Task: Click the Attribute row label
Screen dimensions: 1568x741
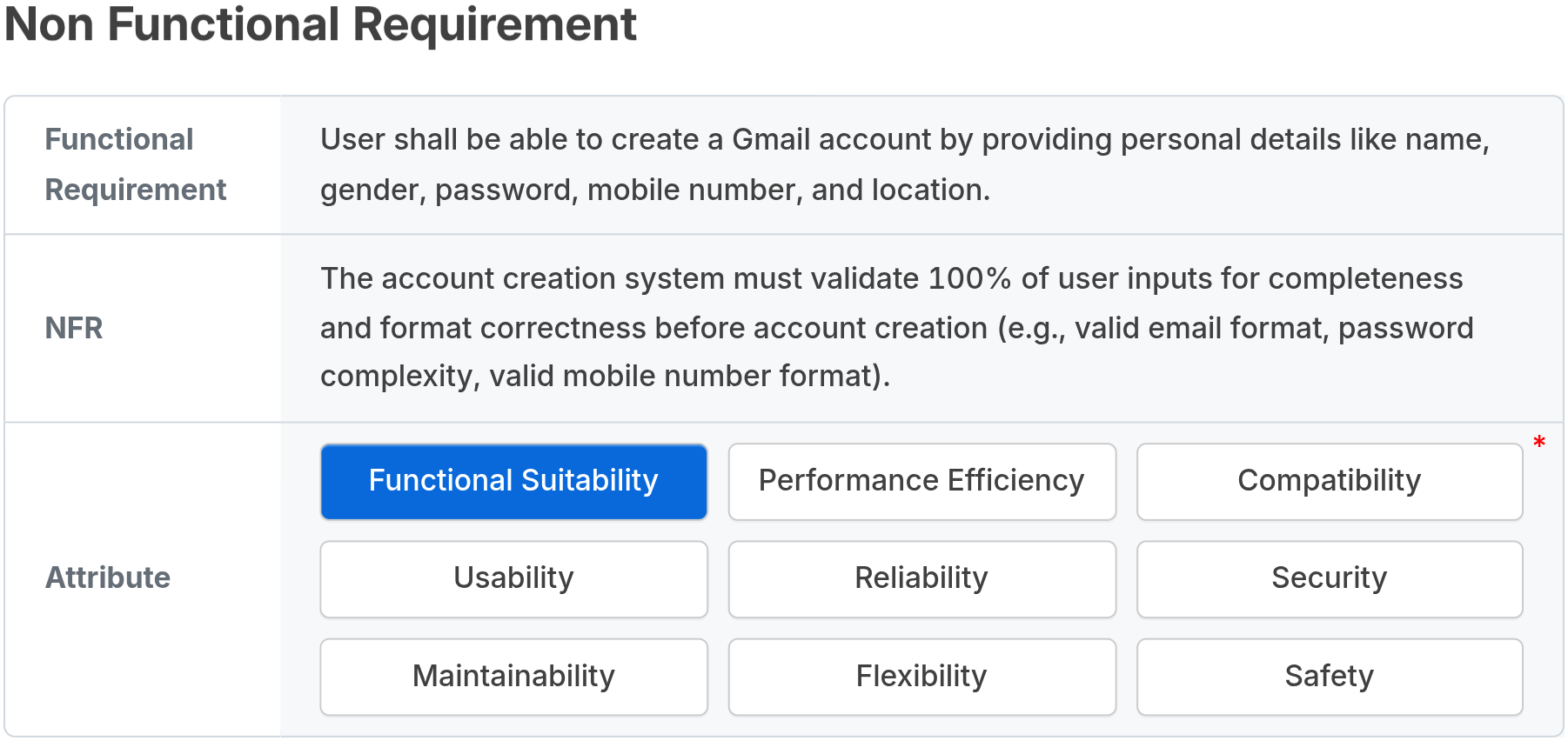Action: 108,577
